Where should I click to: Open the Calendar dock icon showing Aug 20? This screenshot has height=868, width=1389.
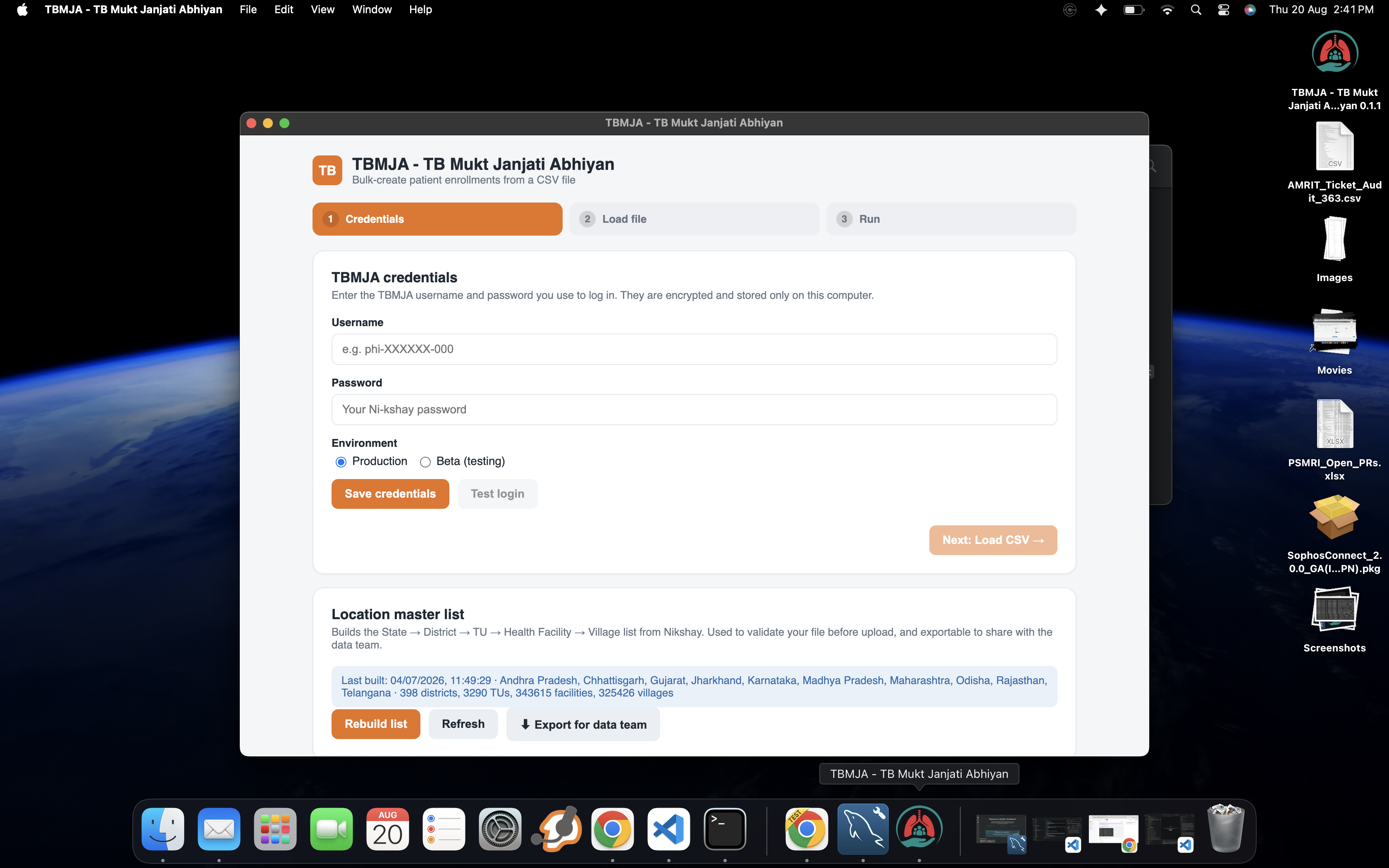[x=388, y=829]
